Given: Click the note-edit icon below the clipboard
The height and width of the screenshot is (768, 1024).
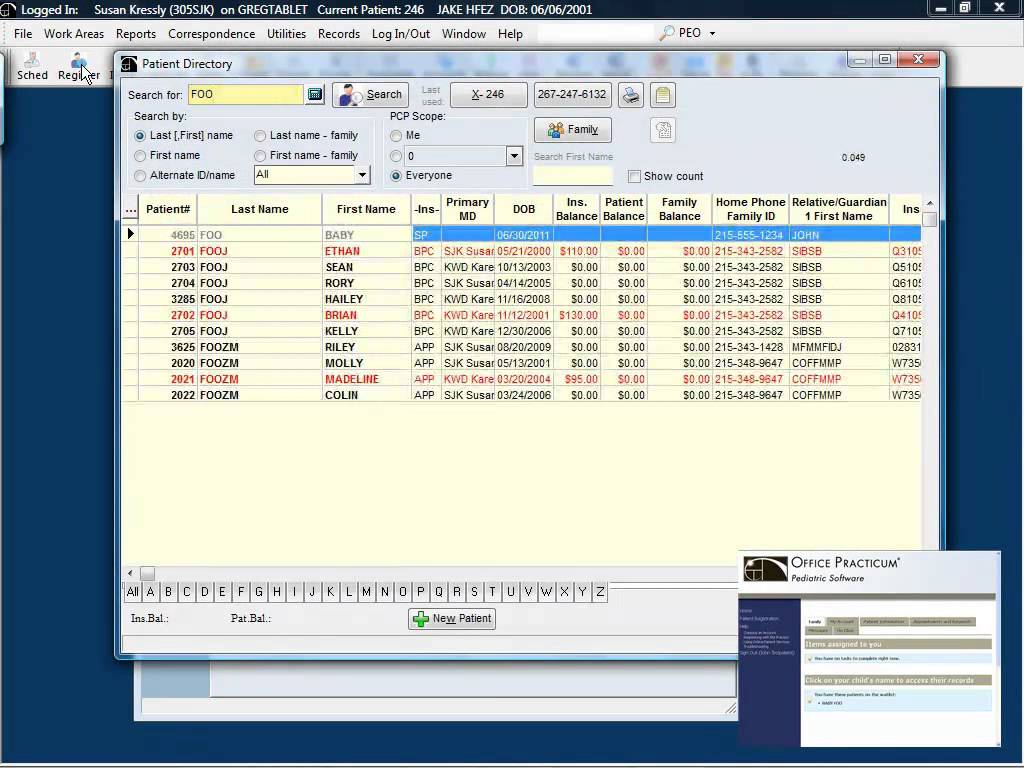Looking at the screenshot, I should point(662,131).
